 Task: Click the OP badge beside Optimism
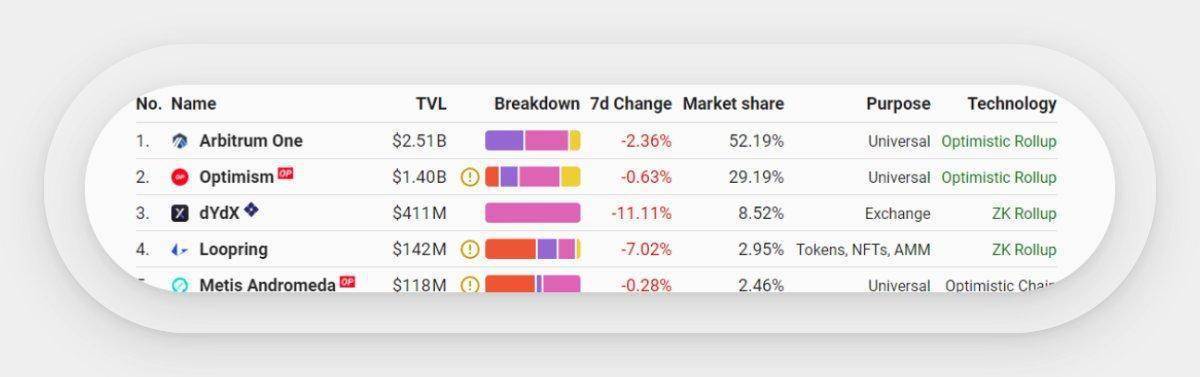[285, 173]
